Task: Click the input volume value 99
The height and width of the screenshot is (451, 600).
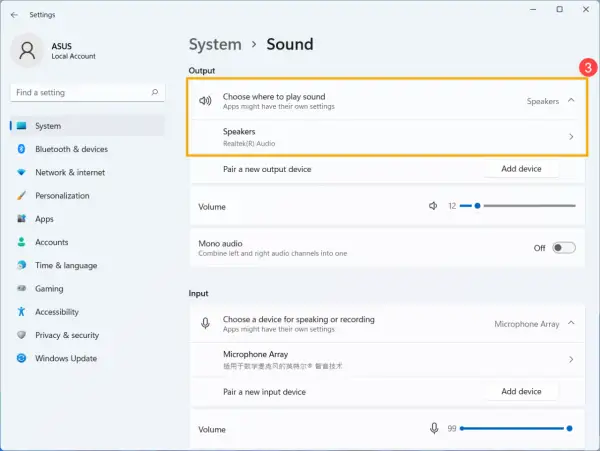Action: (x=452, y=429)
